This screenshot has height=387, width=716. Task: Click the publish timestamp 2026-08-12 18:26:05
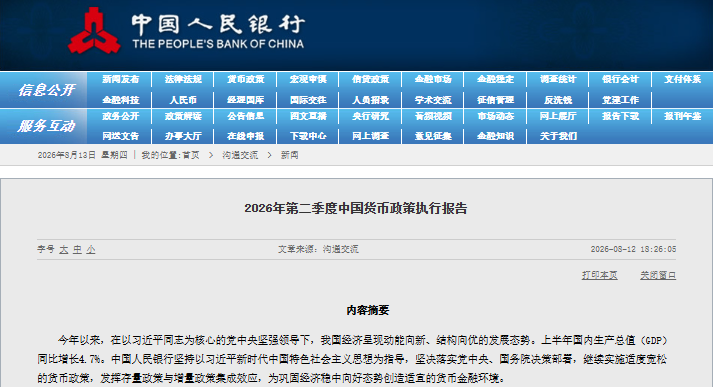[633, 249]
